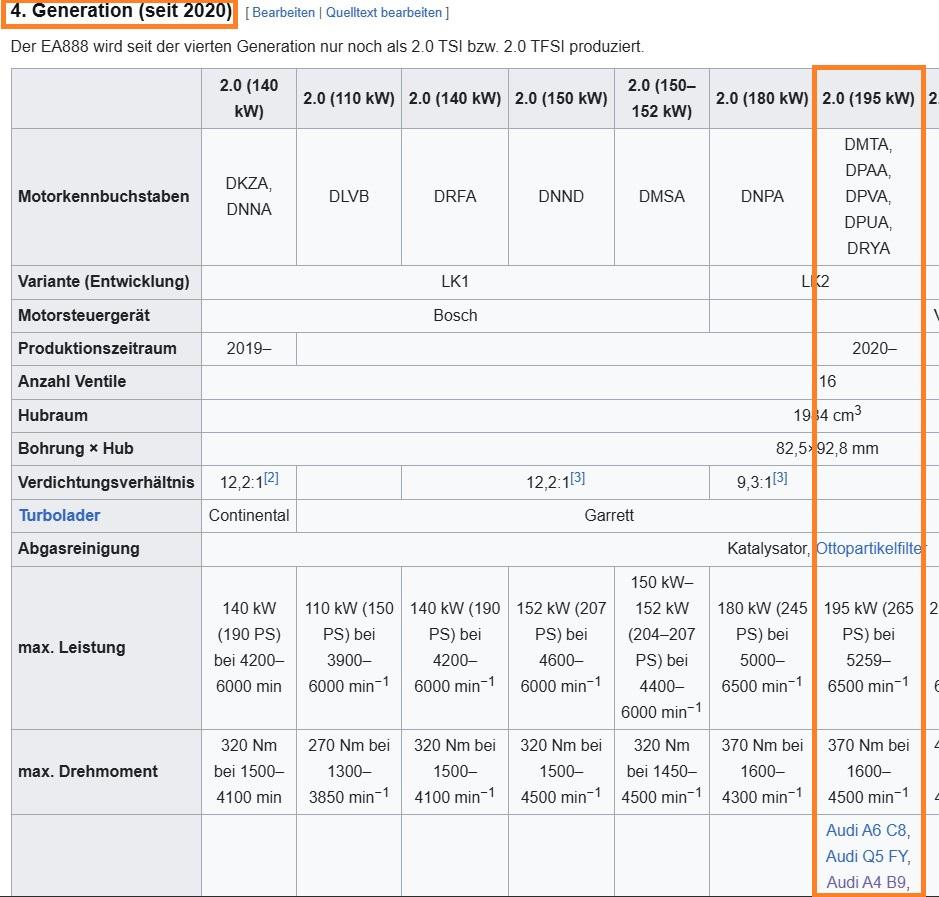Click the Anzahl Ventile row header
939x897 pixels.
point(107,381)
